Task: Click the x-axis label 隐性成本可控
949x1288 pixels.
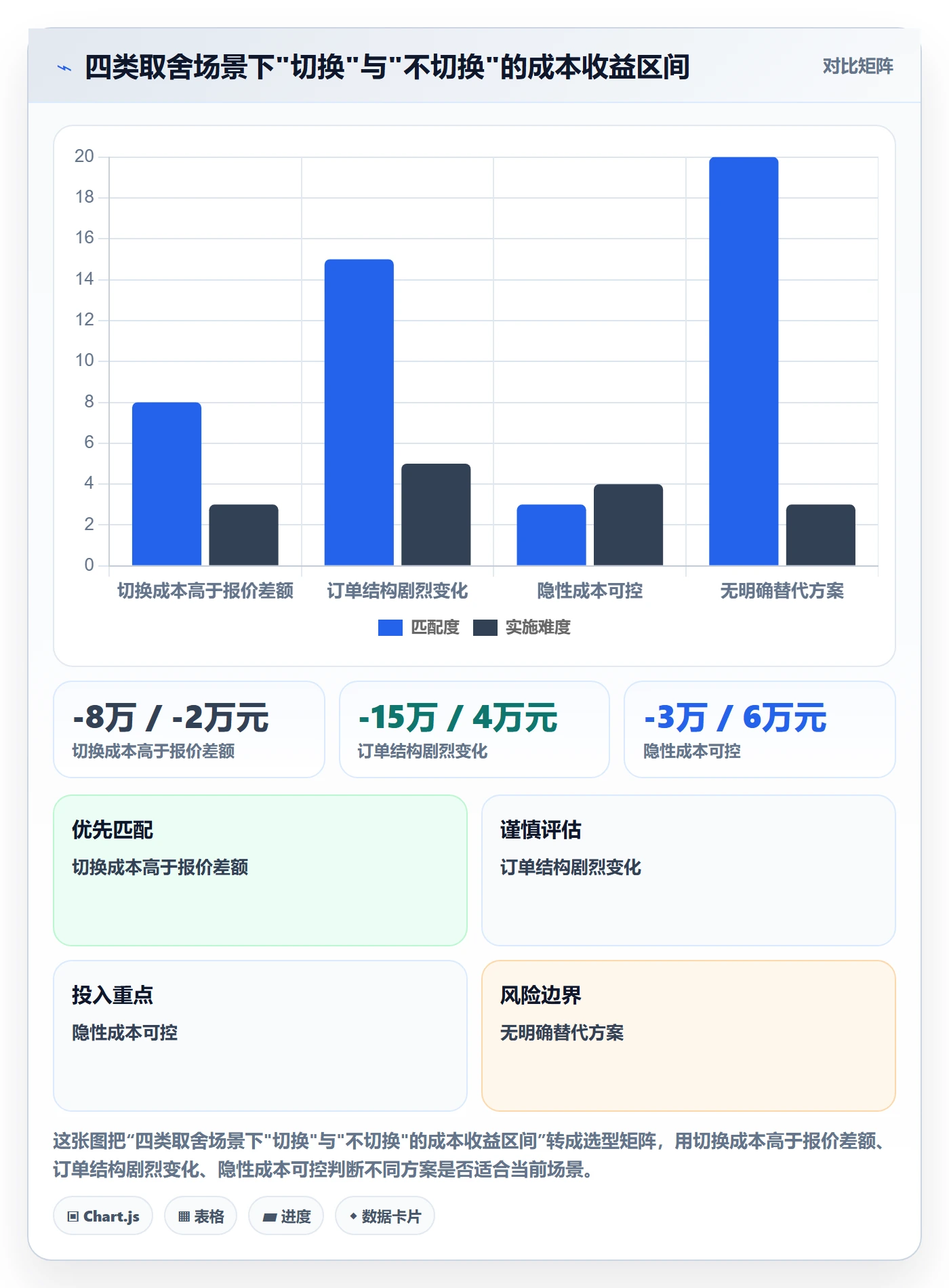Action: (590, 591)
